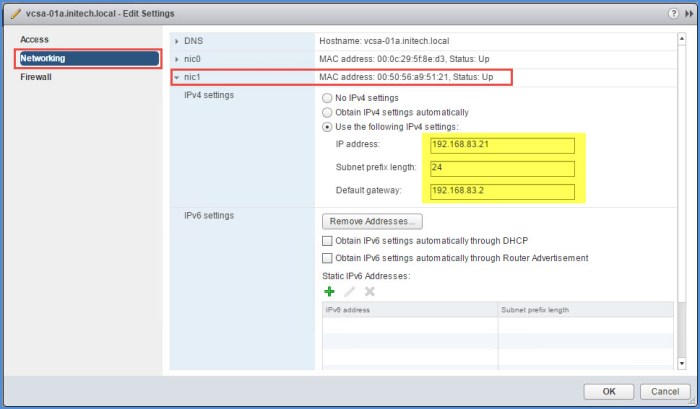Click the scrollbar up arrow
Image resolution: width=700 pixels, height=409 pixels.
pos(681,39)
